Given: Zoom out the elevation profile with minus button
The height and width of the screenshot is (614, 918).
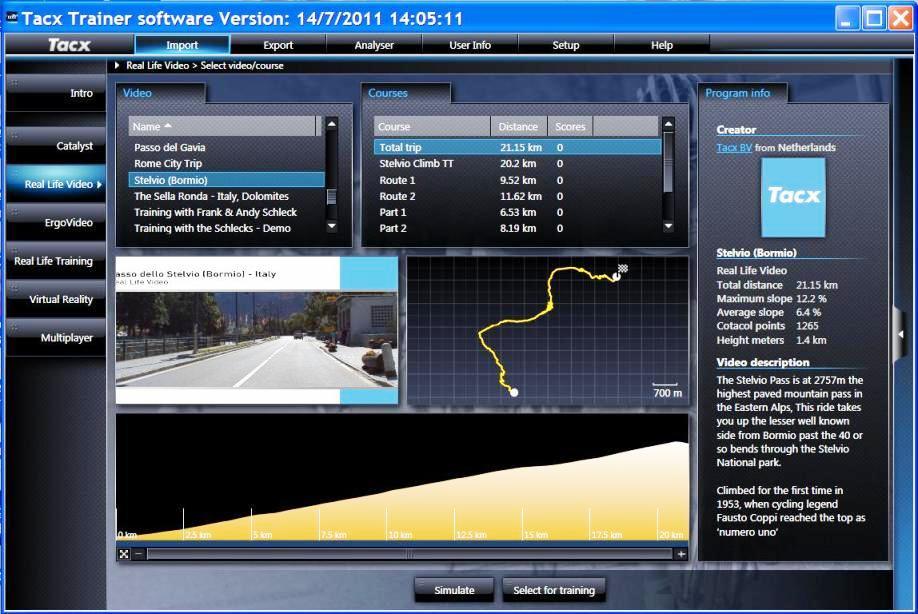Looking at the screenshot, I should pyautogui.click(x=139, y=554).
